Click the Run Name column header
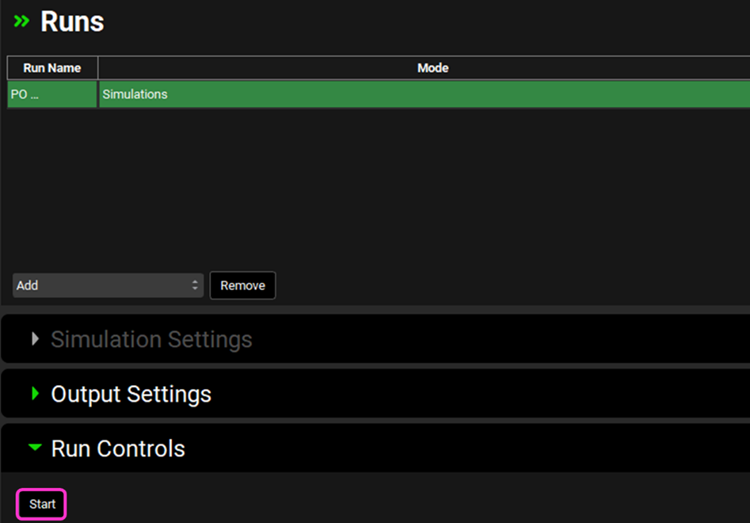 (x=52, y=68)
